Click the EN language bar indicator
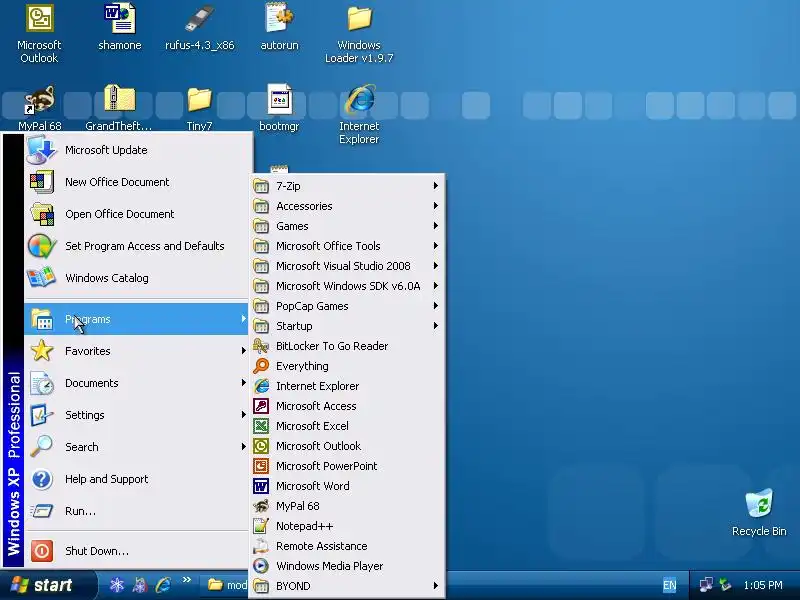Screen dimensions: 800x600 point(669,585)
